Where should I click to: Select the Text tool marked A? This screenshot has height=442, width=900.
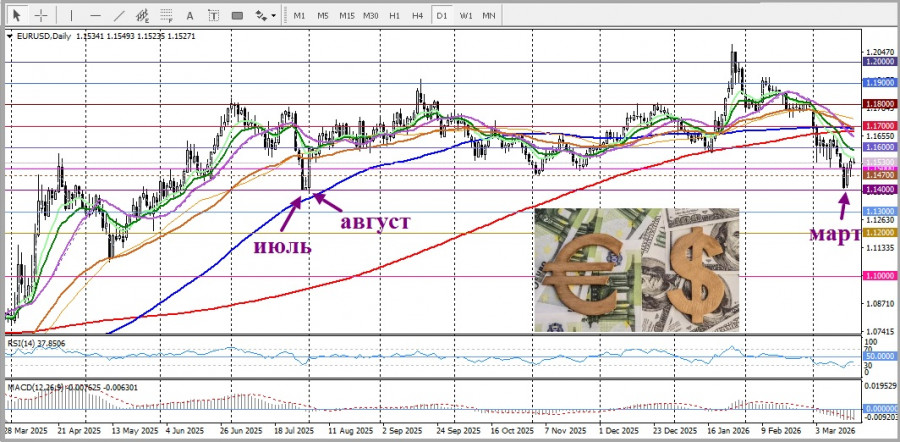click(x=191, y=15)
